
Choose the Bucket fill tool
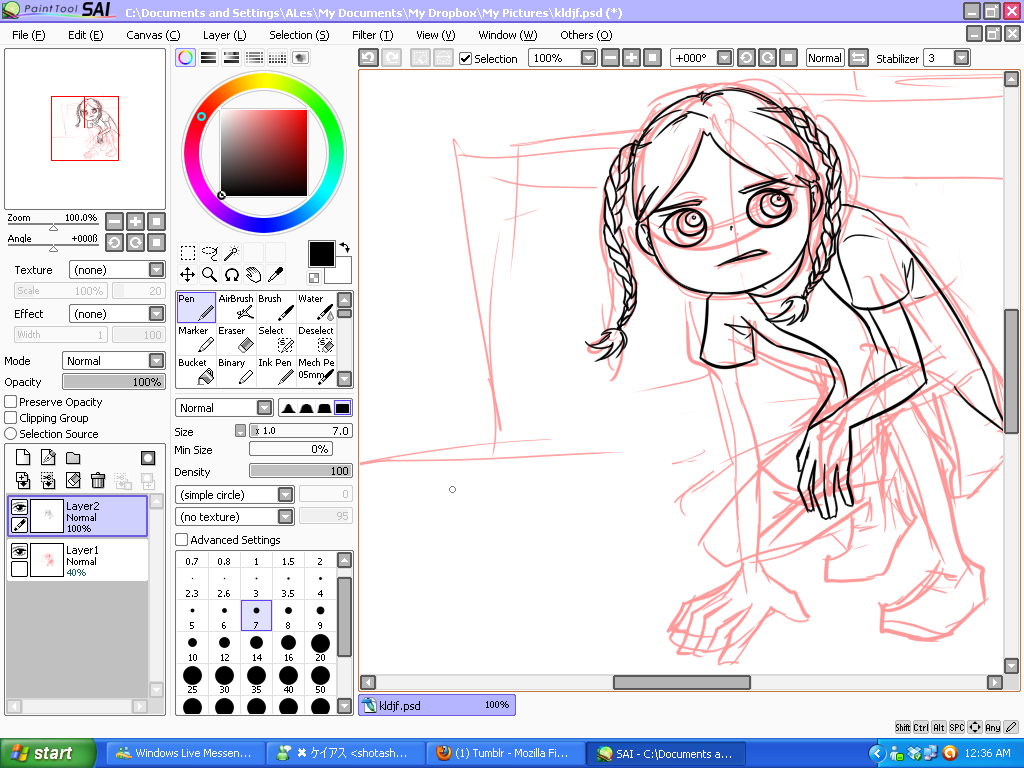pyautogui.click(x=196, y=371)
